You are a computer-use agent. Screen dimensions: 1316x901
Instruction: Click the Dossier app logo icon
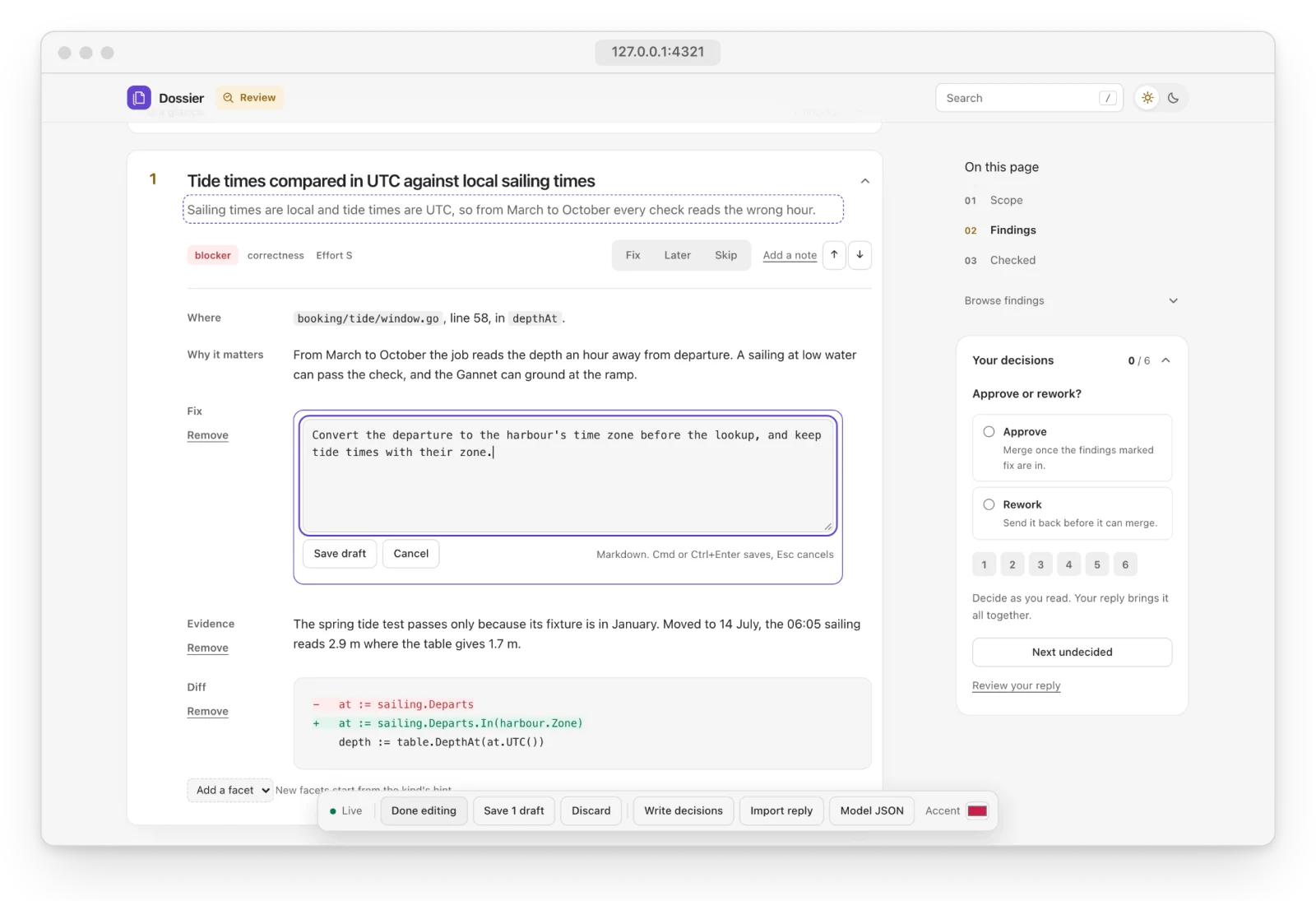click(139, 98)
